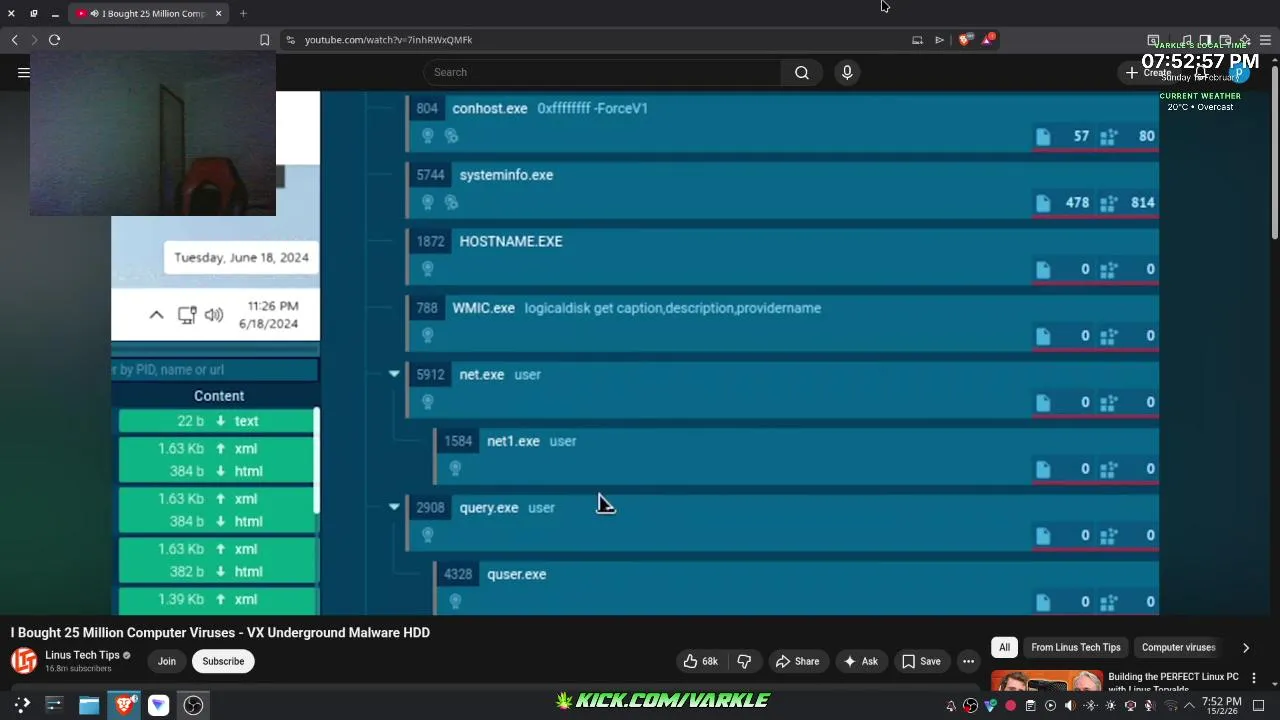Open the Brave Rewards triangle icon
Viewport: 1280px width, 720px height.
click(x=988, y=40)
